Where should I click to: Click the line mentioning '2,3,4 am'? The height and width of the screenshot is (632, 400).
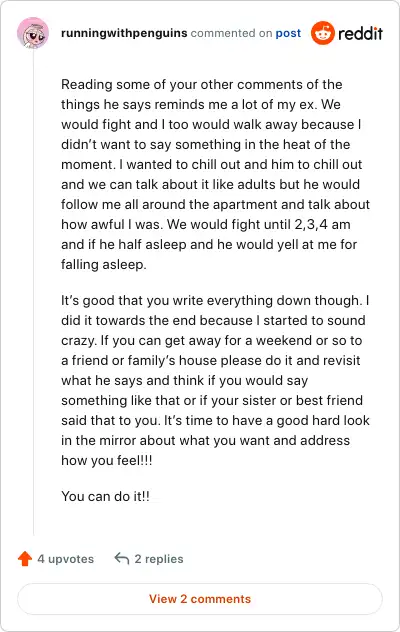pos(206,224)
